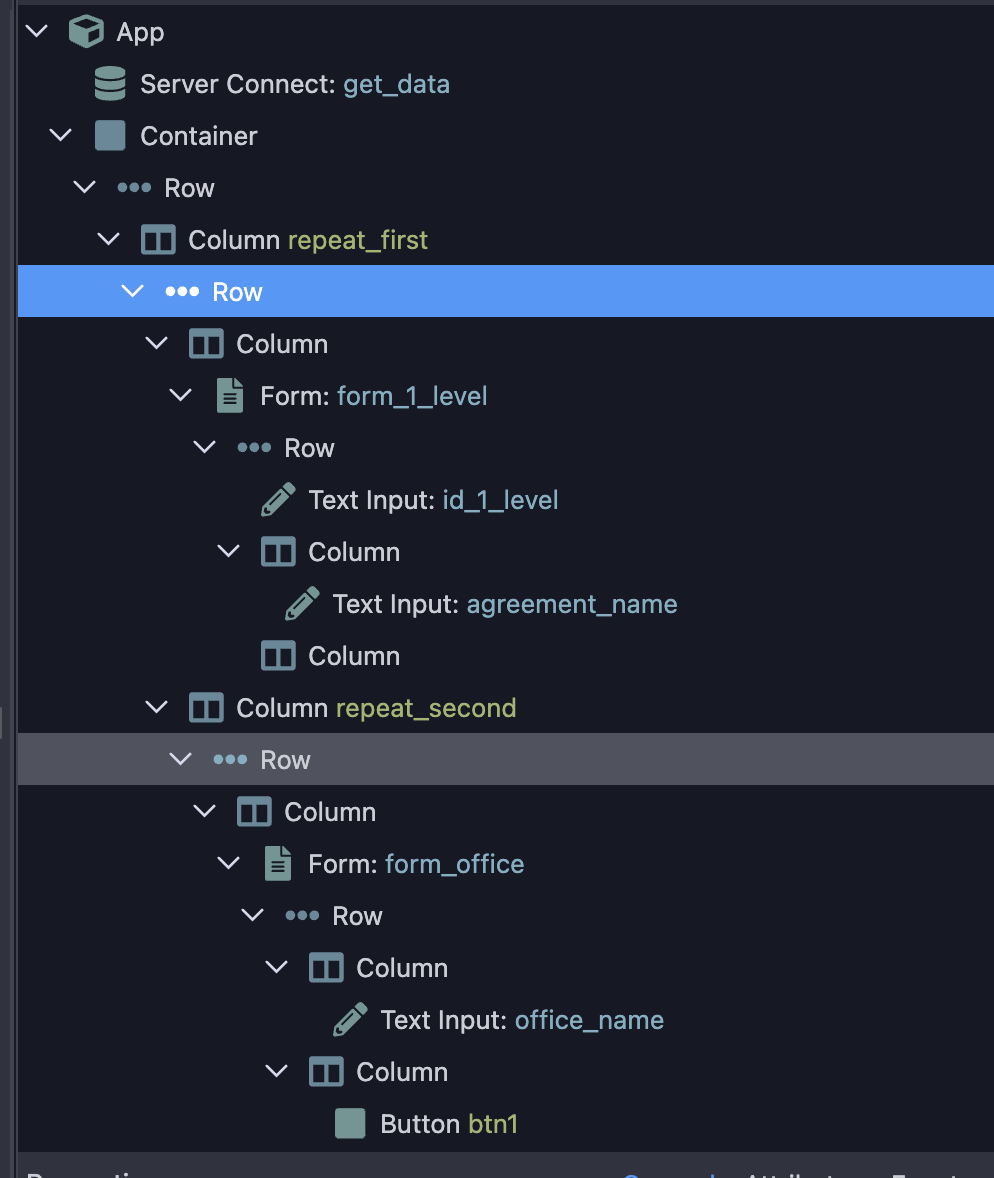Click the column icon beside repeat_first
Image resolution: width=994 pixels, height=1178 pixels.
pos(157,239)
